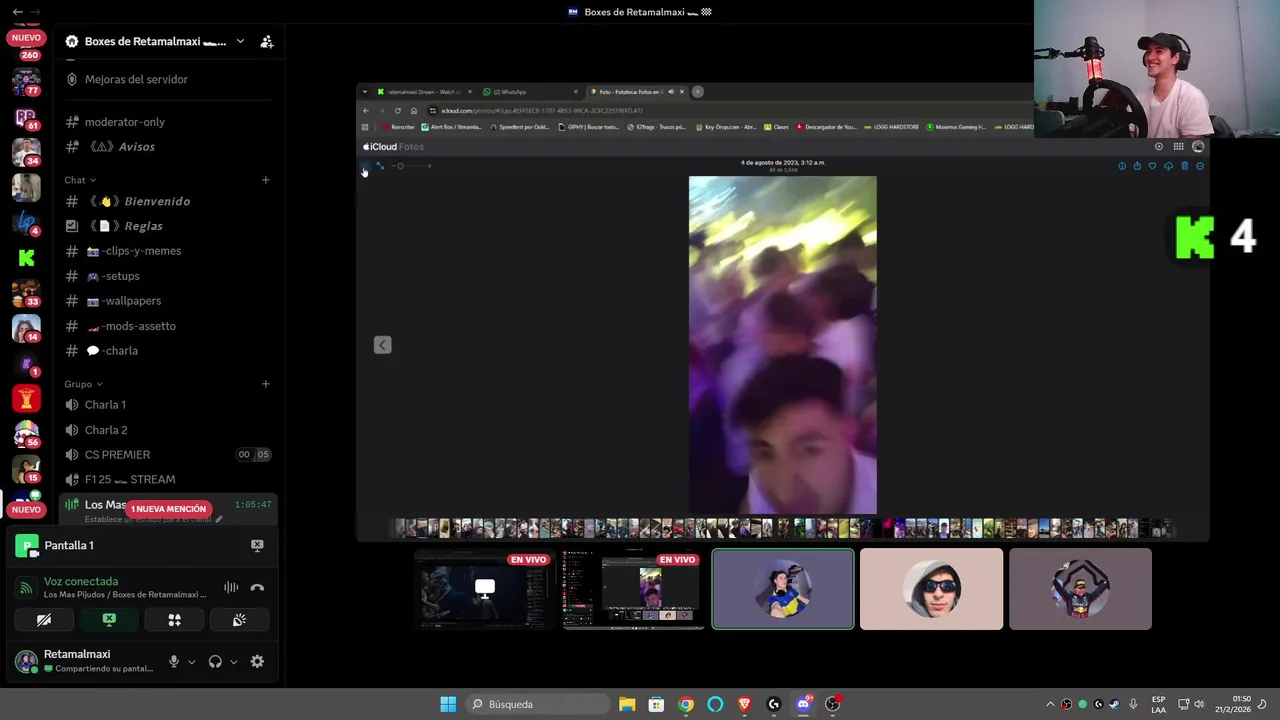This screenshot has width=1280, height=720.
Task: Select the Red Bull avatar participant tile
Action: pos(1080,589)
